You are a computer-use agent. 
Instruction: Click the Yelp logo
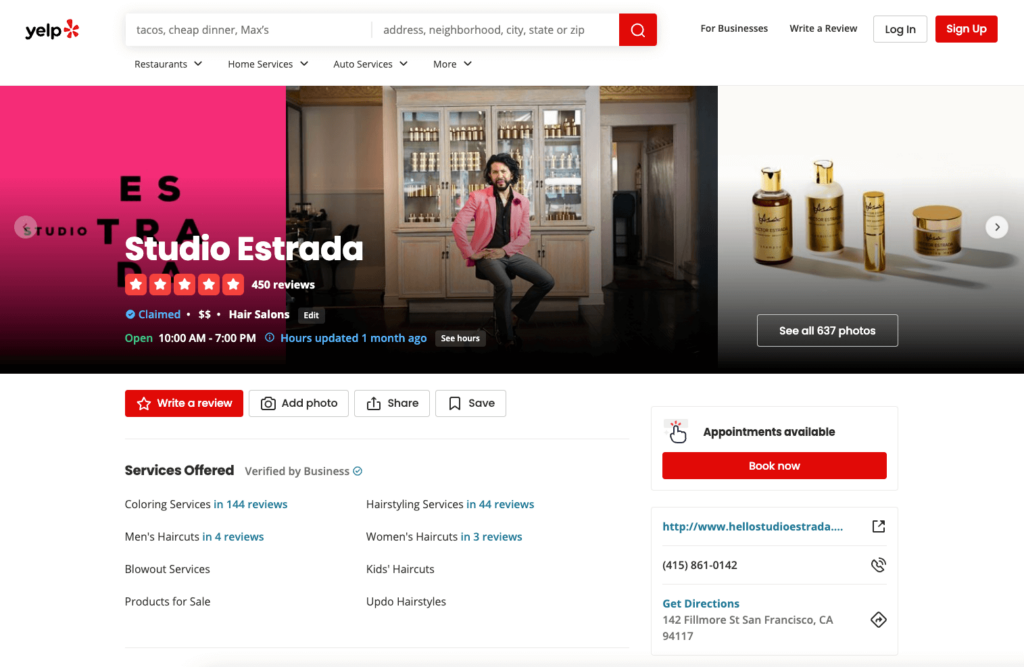(x=52, y=30)
